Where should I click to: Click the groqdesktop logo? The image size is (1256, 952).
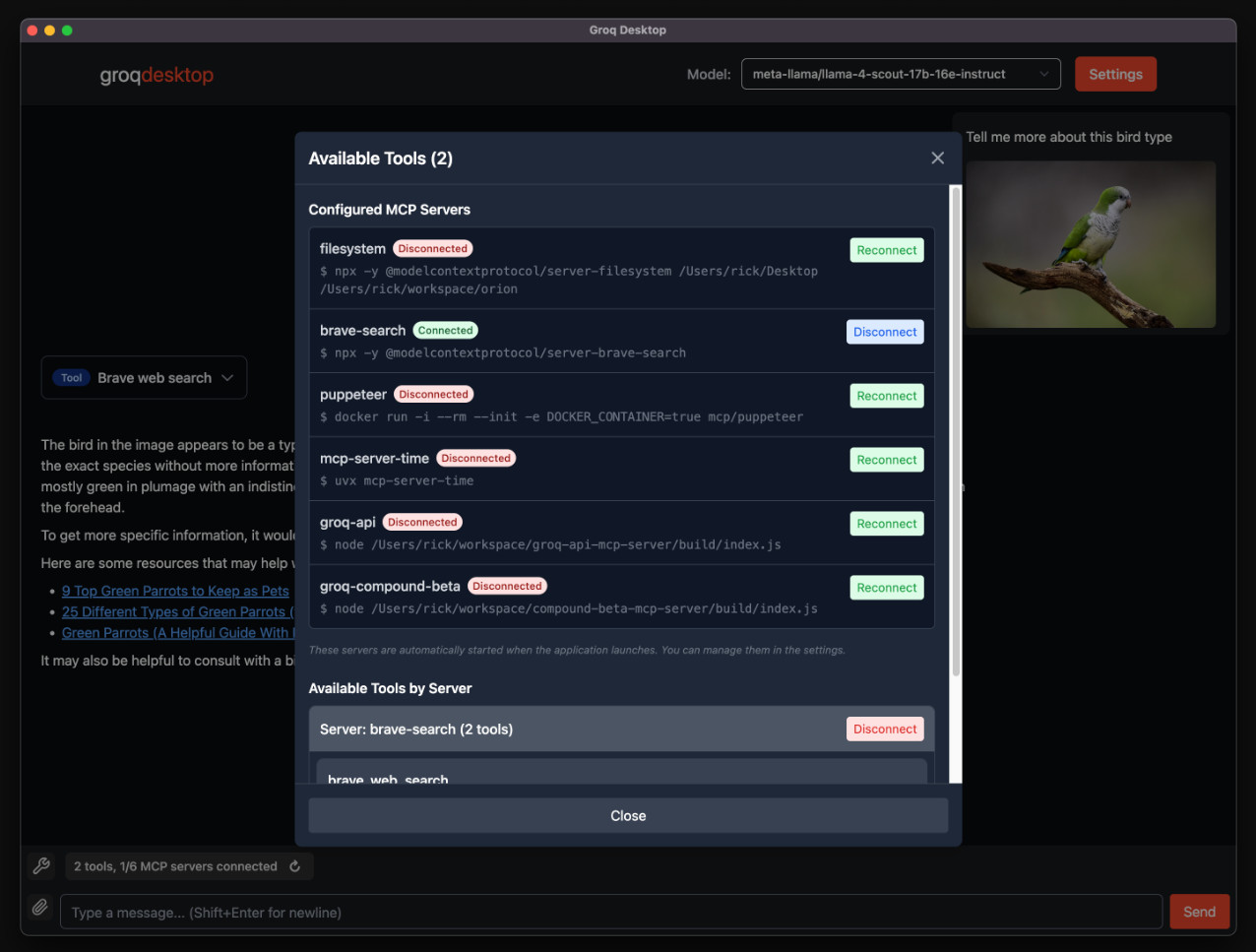(x=157, y=75)
